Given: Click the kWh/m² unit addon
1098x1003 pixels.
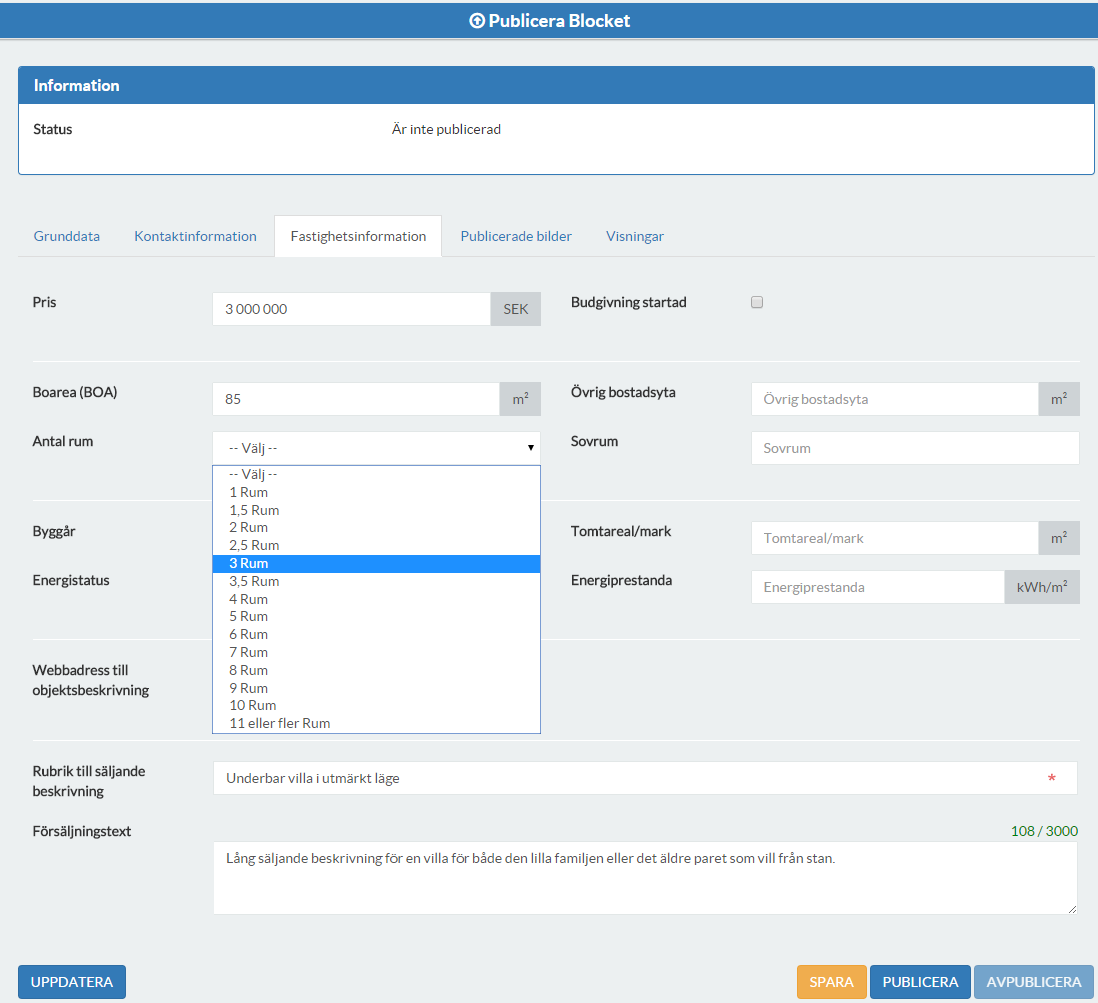Looking at the screenshot, I should (x=1042, y=587).
